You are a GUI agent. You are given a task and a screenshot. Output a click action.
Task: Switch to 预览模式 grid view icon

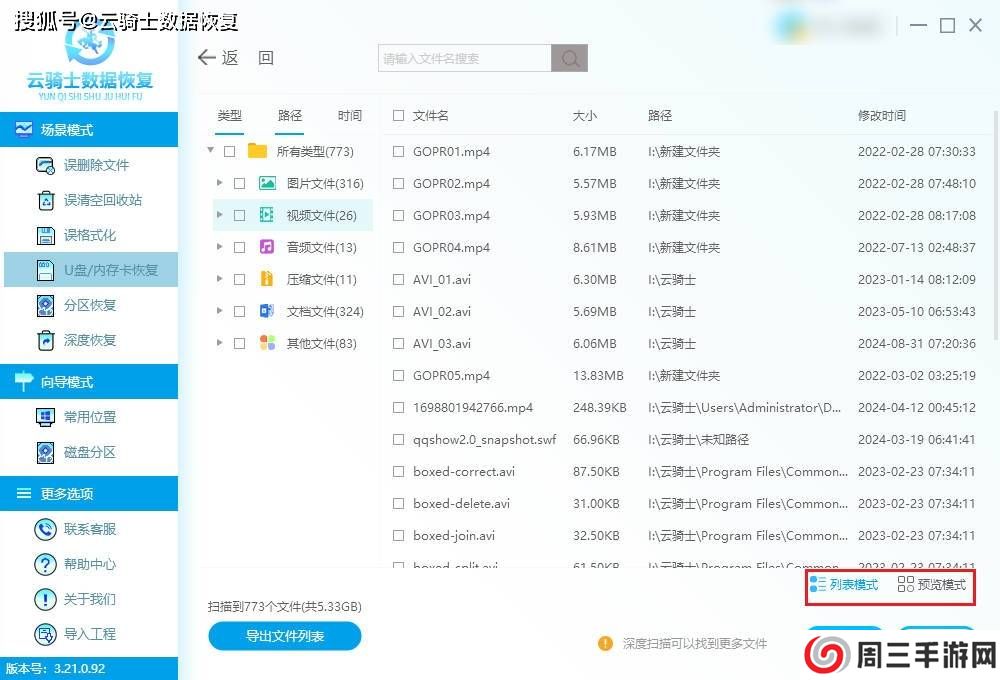pyautogui.click(x=905, y=585)
